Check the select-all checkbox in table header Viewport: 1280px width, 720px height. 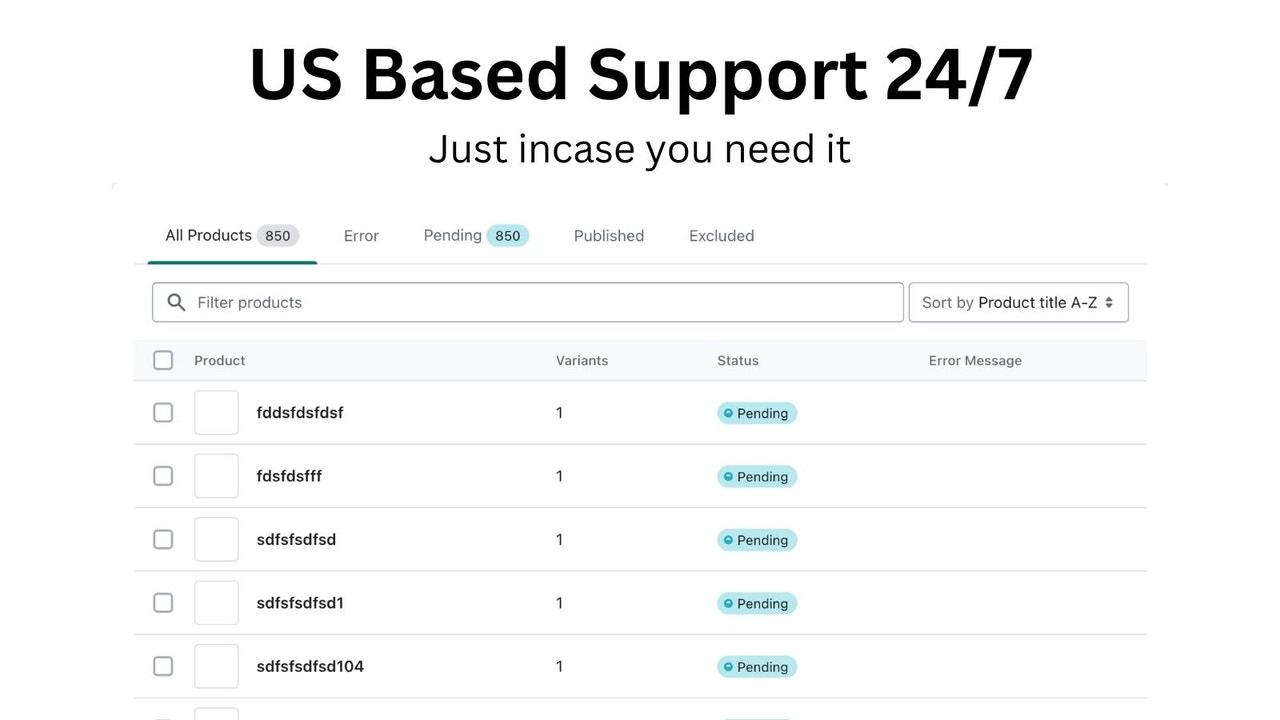click(x=163, y=360)
